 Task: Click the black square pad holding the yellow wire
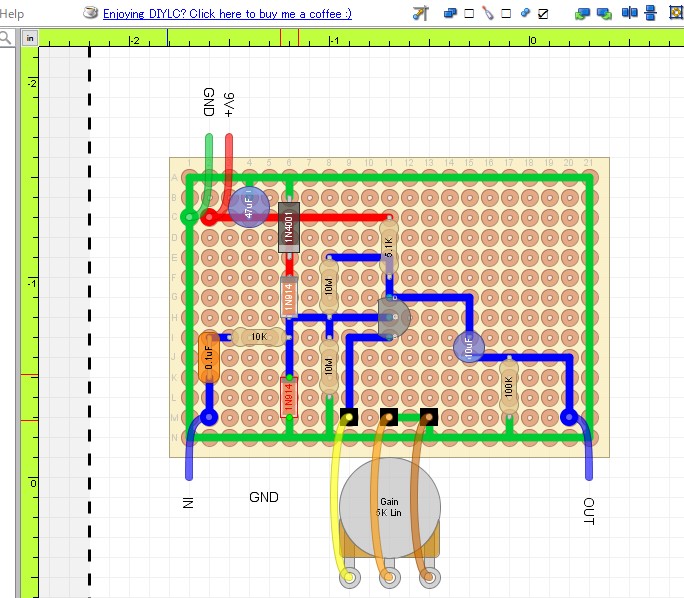349,417
